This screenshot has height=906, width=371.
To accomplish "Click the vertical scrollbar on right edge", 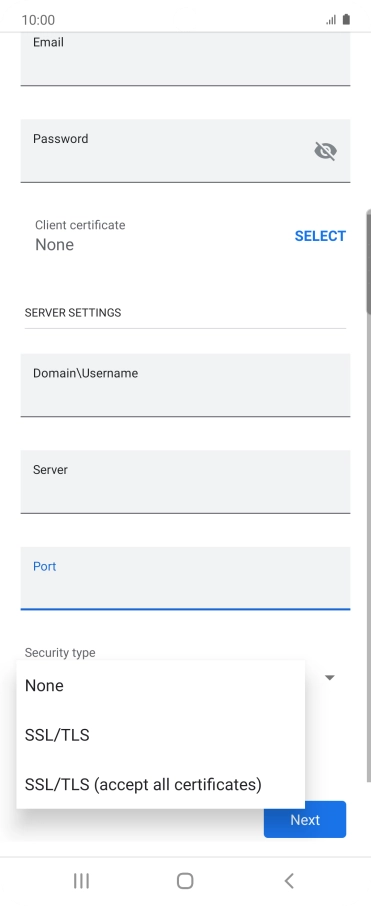I will pos(368,261).
